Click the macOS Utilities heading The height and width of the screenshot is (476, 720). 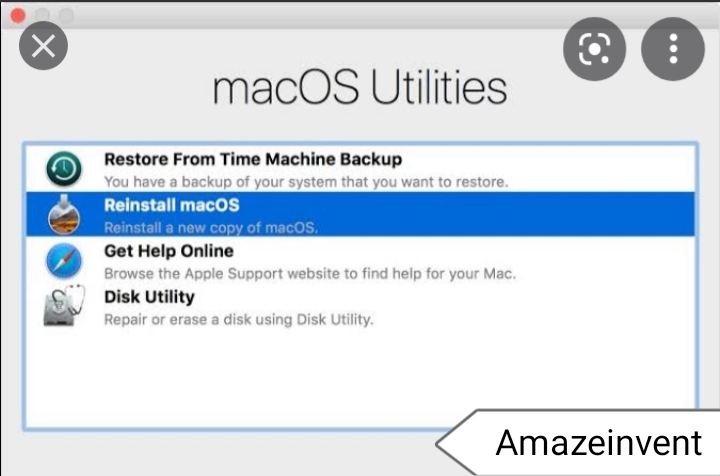pyautogui.click(x=360, y=87)
